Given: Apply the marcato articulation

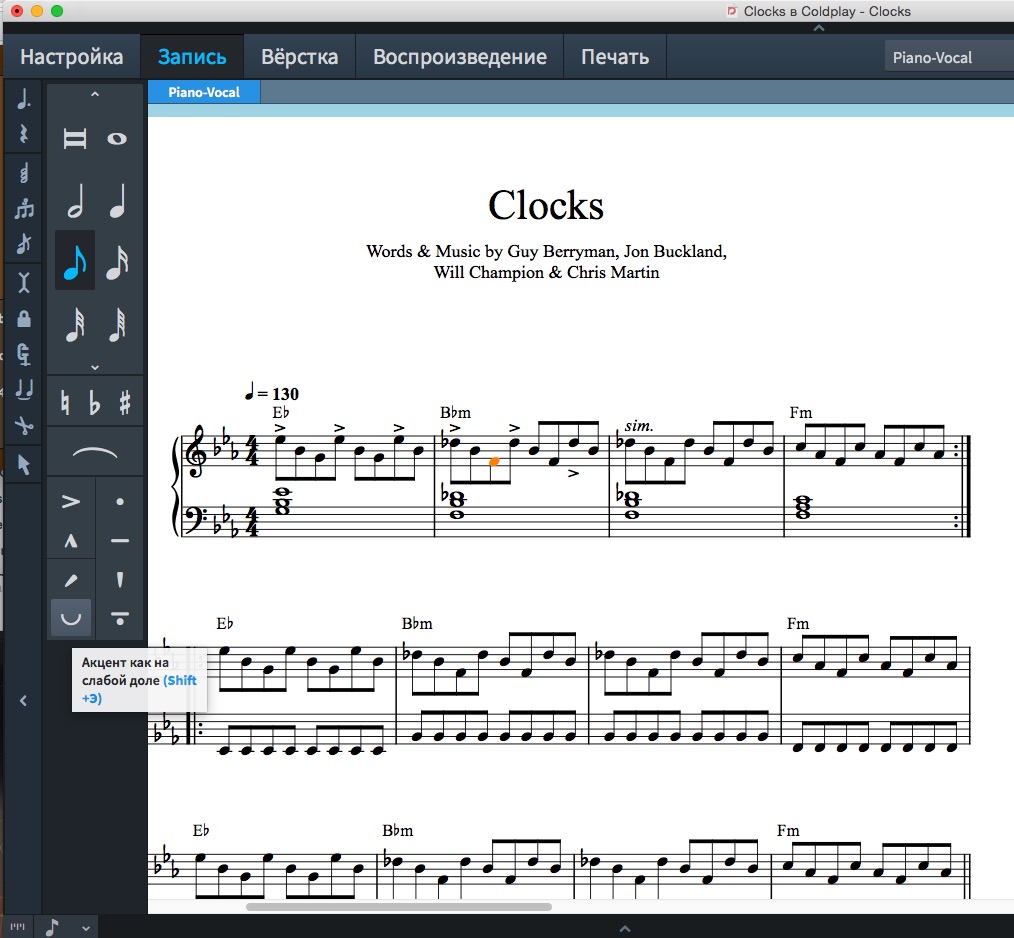Looking at the screenshot, I should [x=70, y=541].
